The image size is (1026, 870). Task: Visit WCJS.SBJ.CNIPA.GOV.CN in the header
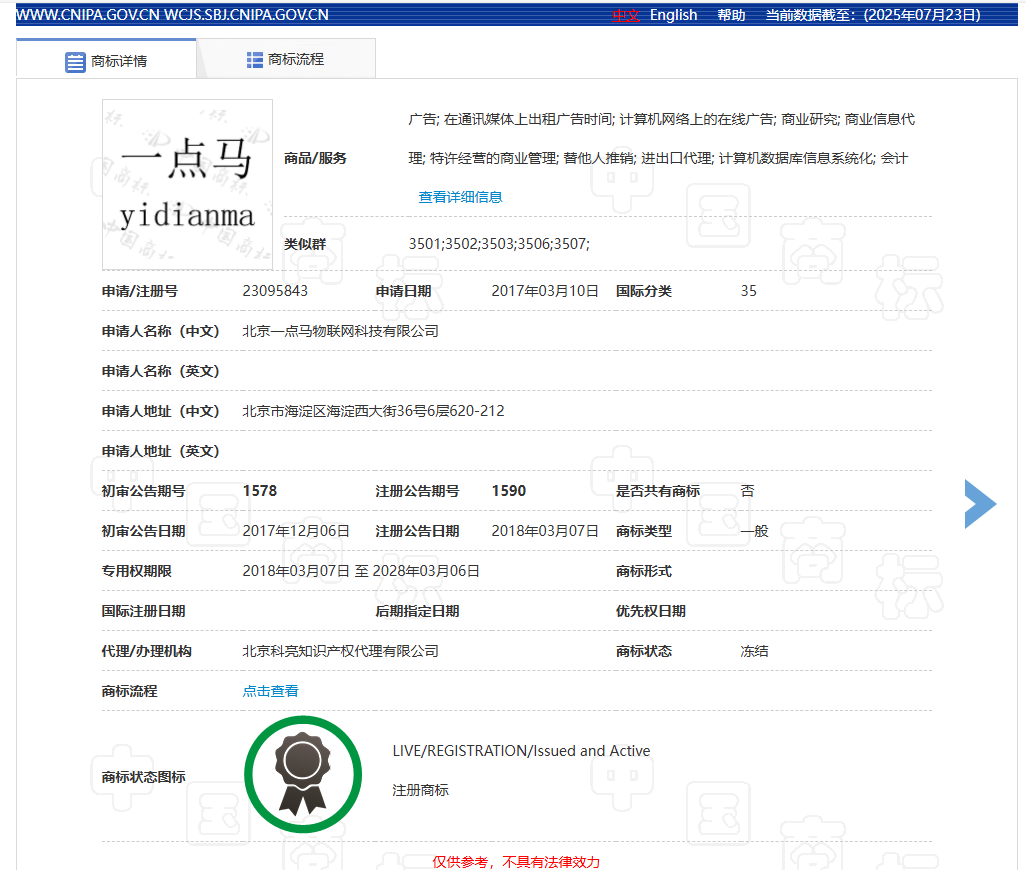point(245,15)
